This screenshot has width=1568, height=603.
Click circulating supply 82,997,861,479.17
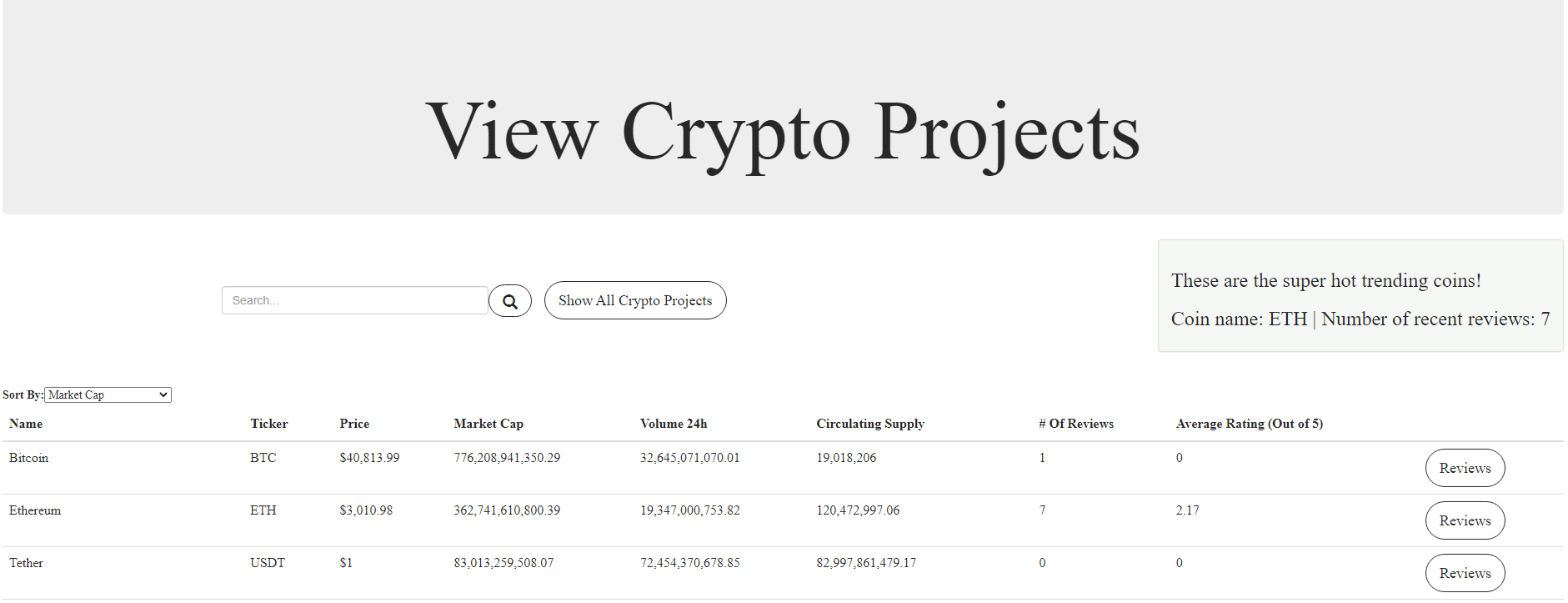[x=866, y=563]
